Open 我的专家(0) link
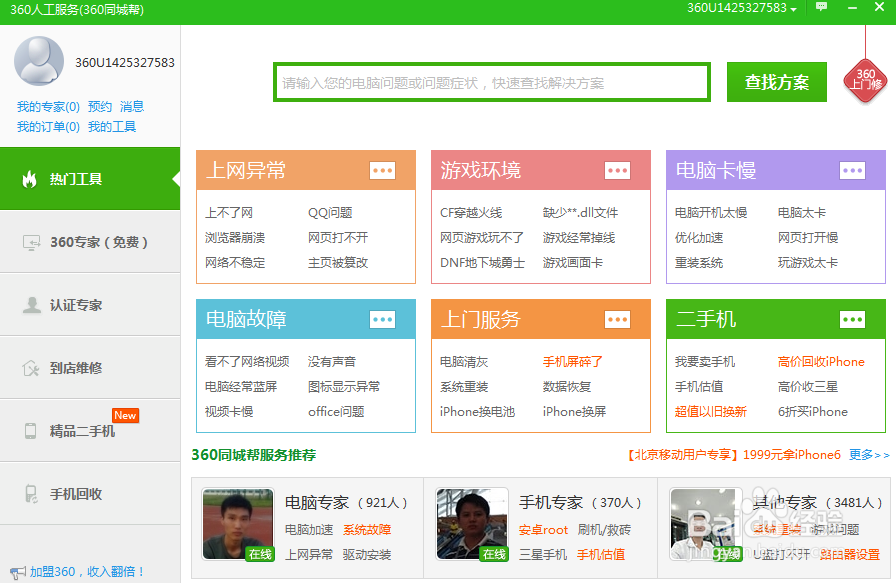 pyautogui.click(x=48, y=106)
